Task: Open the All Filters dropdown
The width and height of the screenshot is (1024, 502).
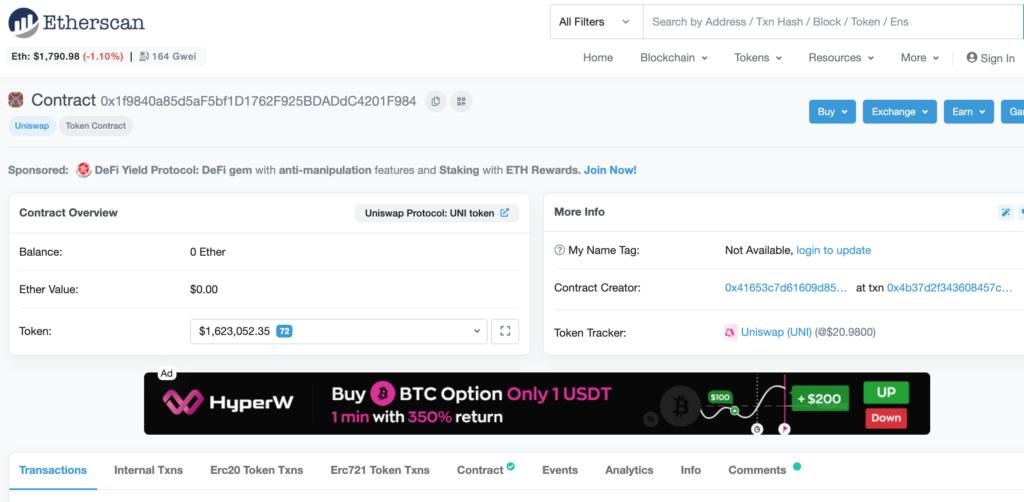Action: (596, 22)
